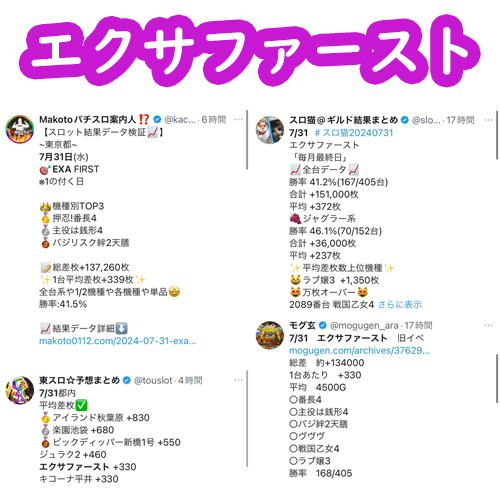Open mogugen.com/archives link
The height and width of the screenshot is (491, 500).
click(x=359, y=350)
